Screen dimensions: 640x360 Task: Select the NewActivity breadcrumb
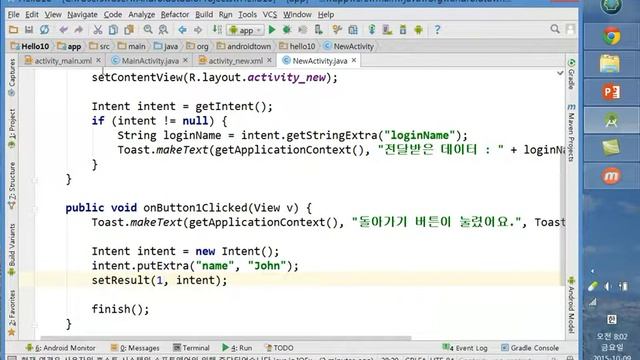(x=349, y=46)
